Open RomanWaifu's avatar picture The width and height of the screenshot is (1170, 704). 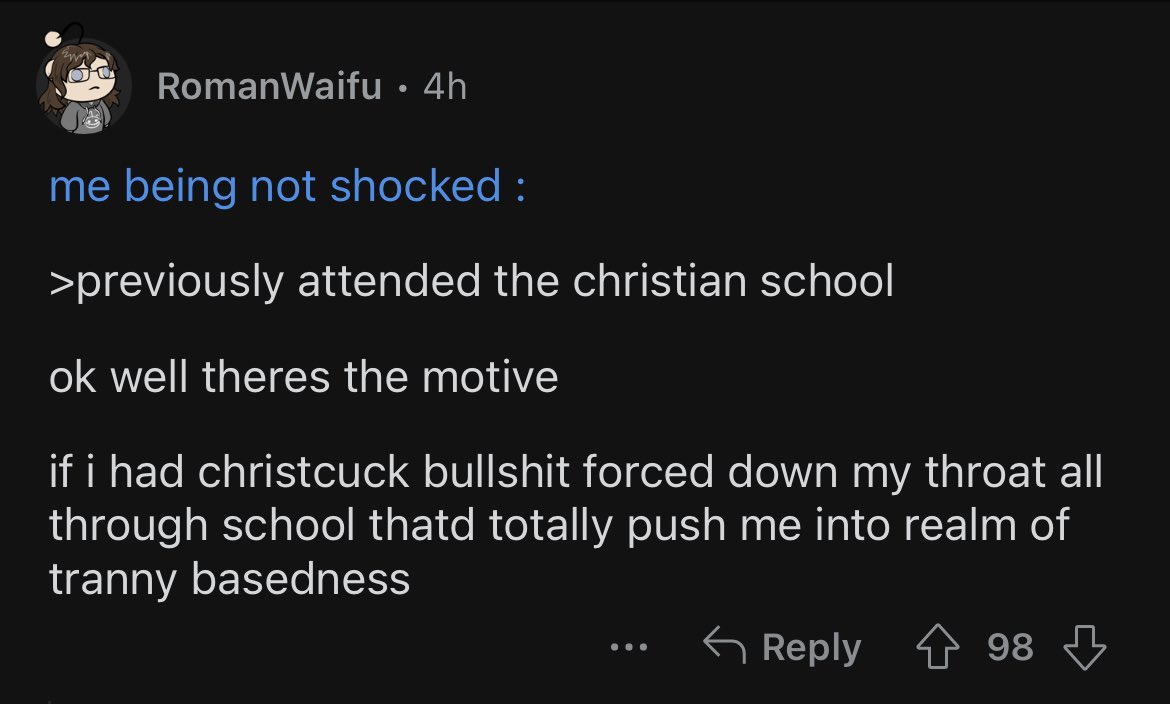tap(84, 85)
